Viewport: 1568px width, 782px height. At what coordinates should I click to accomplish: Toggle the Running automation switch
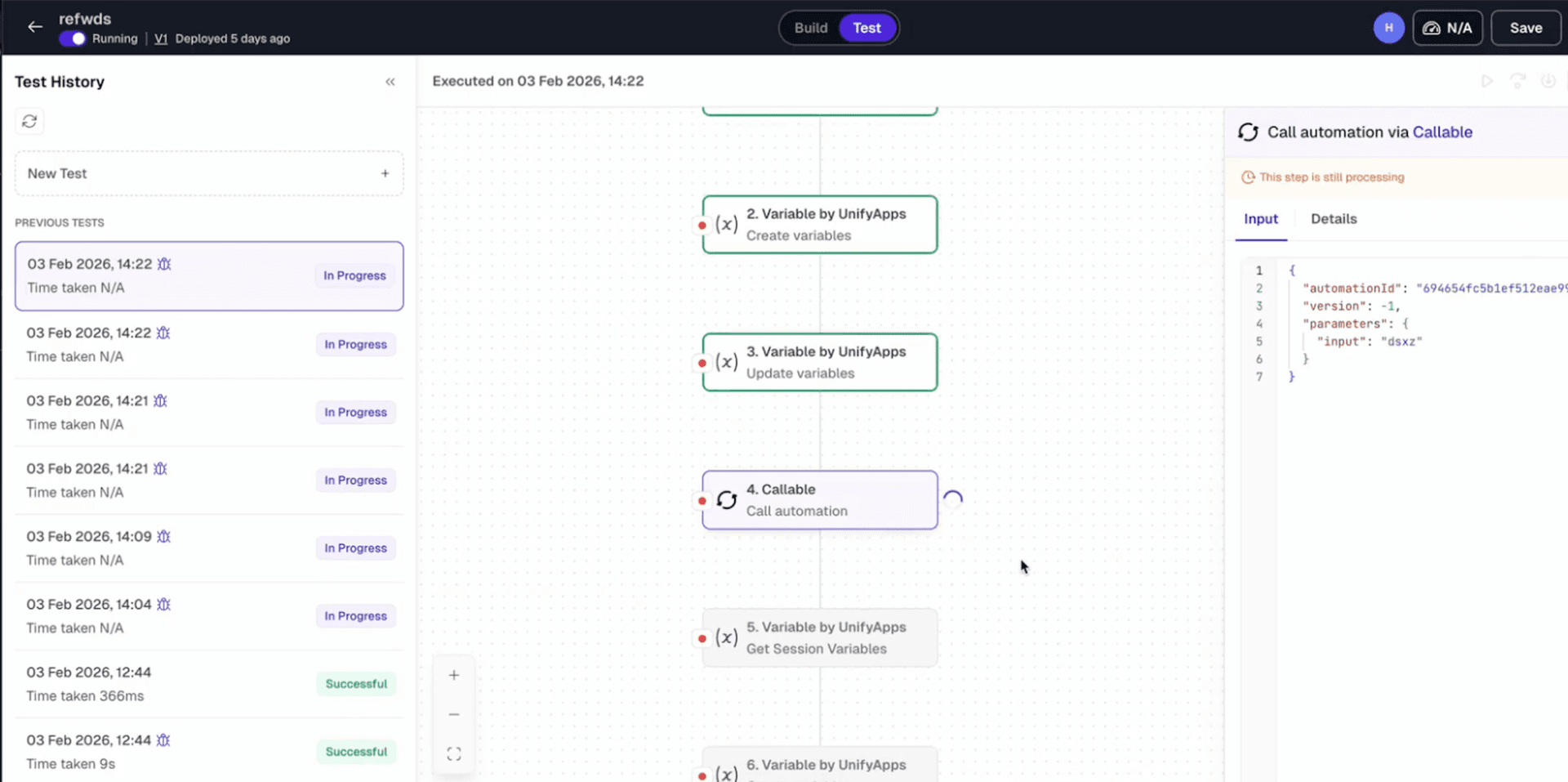(73, 38)
